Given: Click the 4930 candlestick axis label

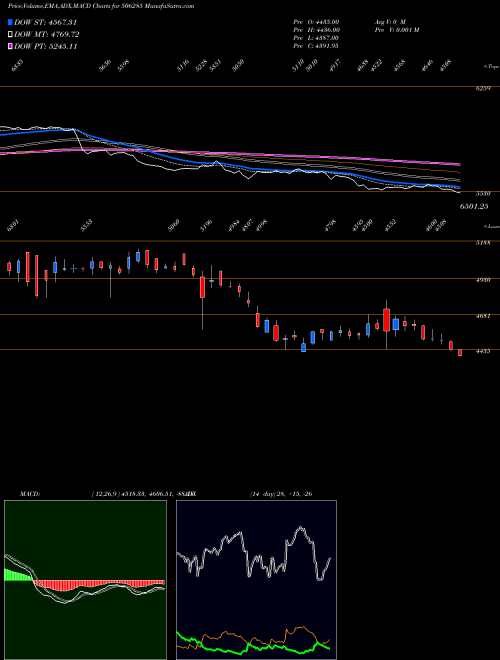Looking at the screenshot, I should pyautogui.click(x=482, y=280).
